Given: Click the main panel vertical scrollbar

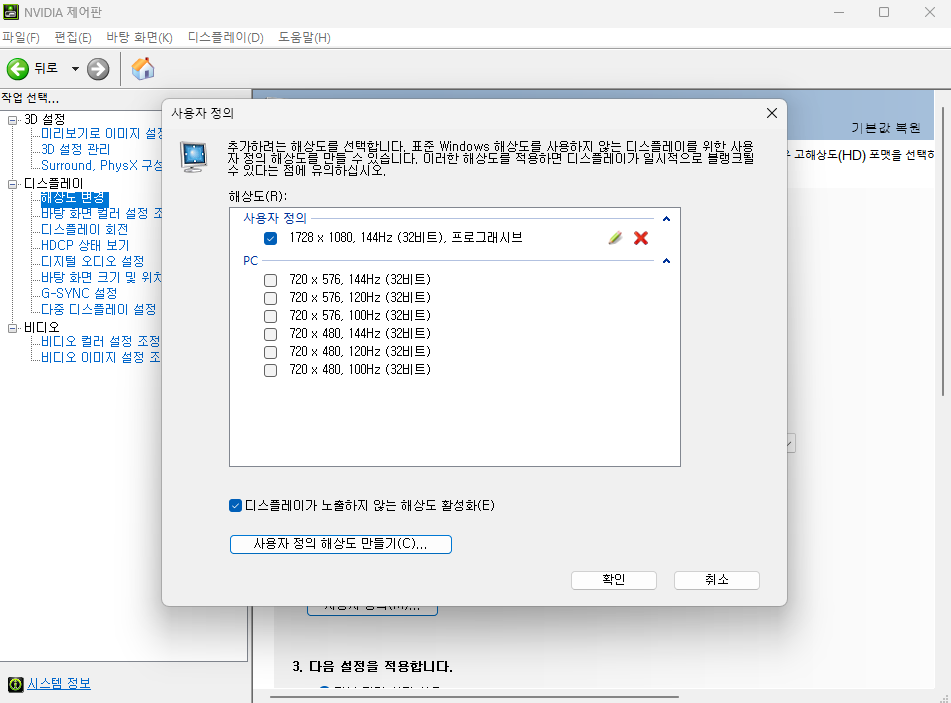Looking at the screenshot, I should coord(943,251).
